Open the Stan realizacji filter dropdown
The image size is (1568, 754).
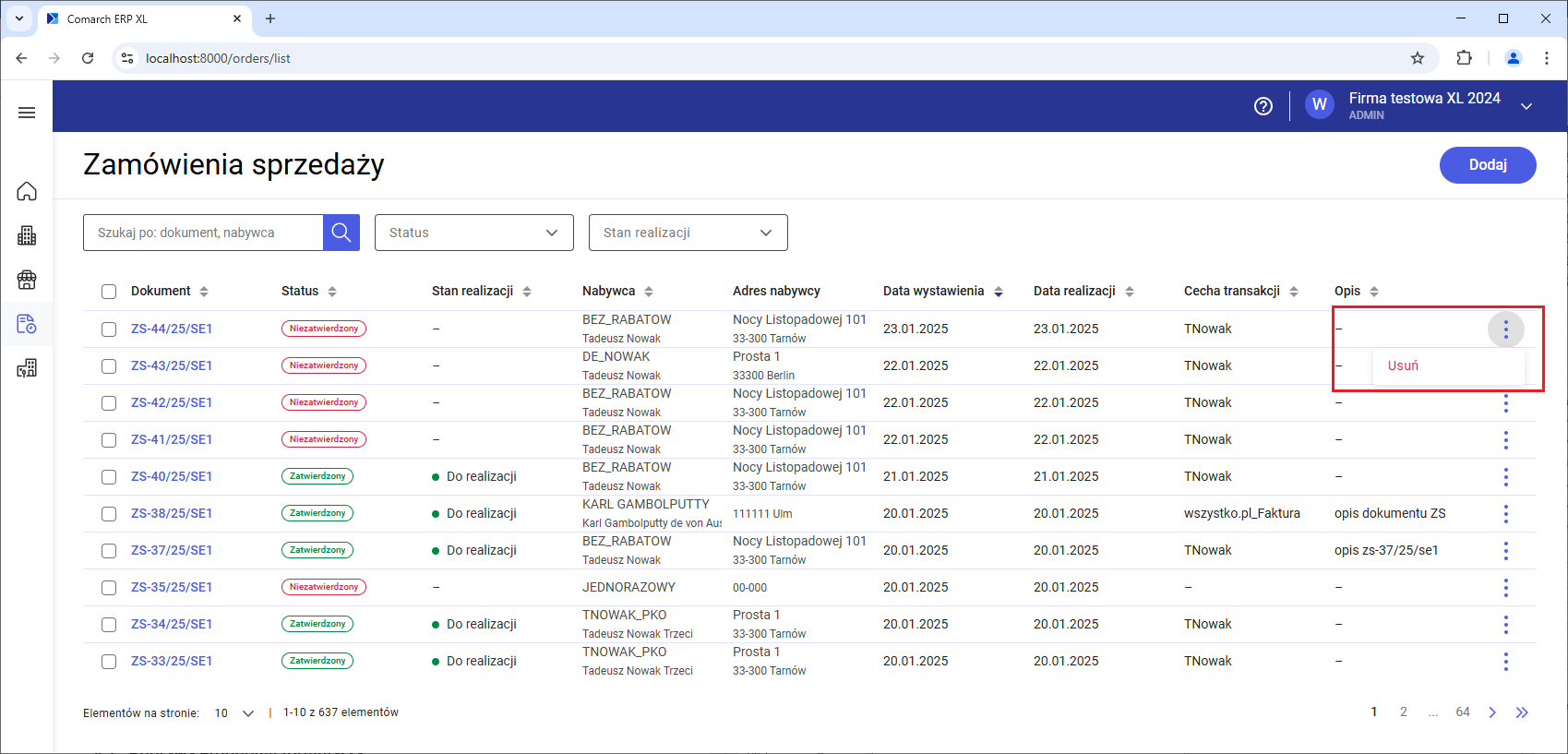click(688, 233)
